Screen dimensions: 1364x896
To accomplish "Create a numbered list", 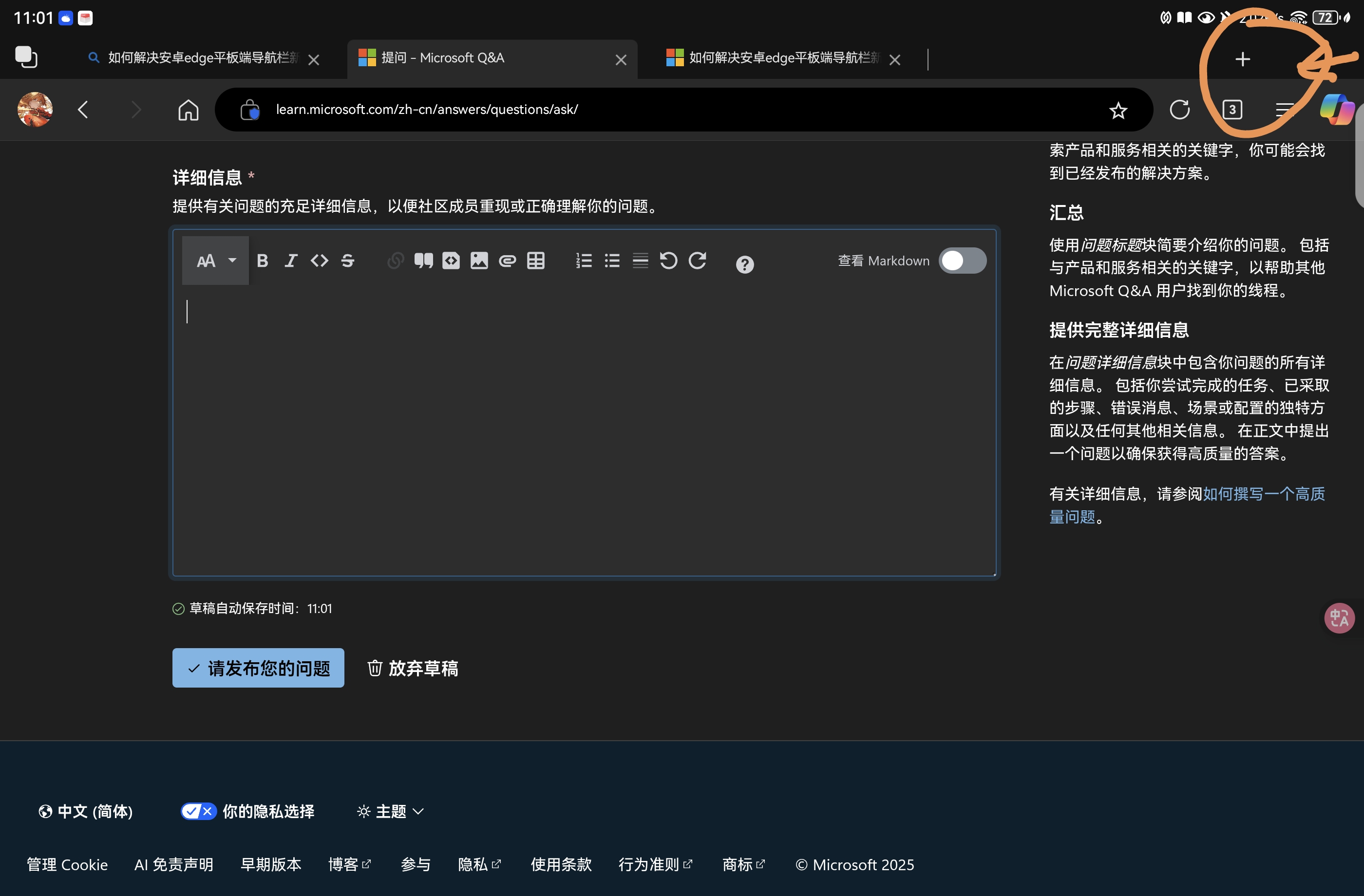I will [x=584, y=261].
